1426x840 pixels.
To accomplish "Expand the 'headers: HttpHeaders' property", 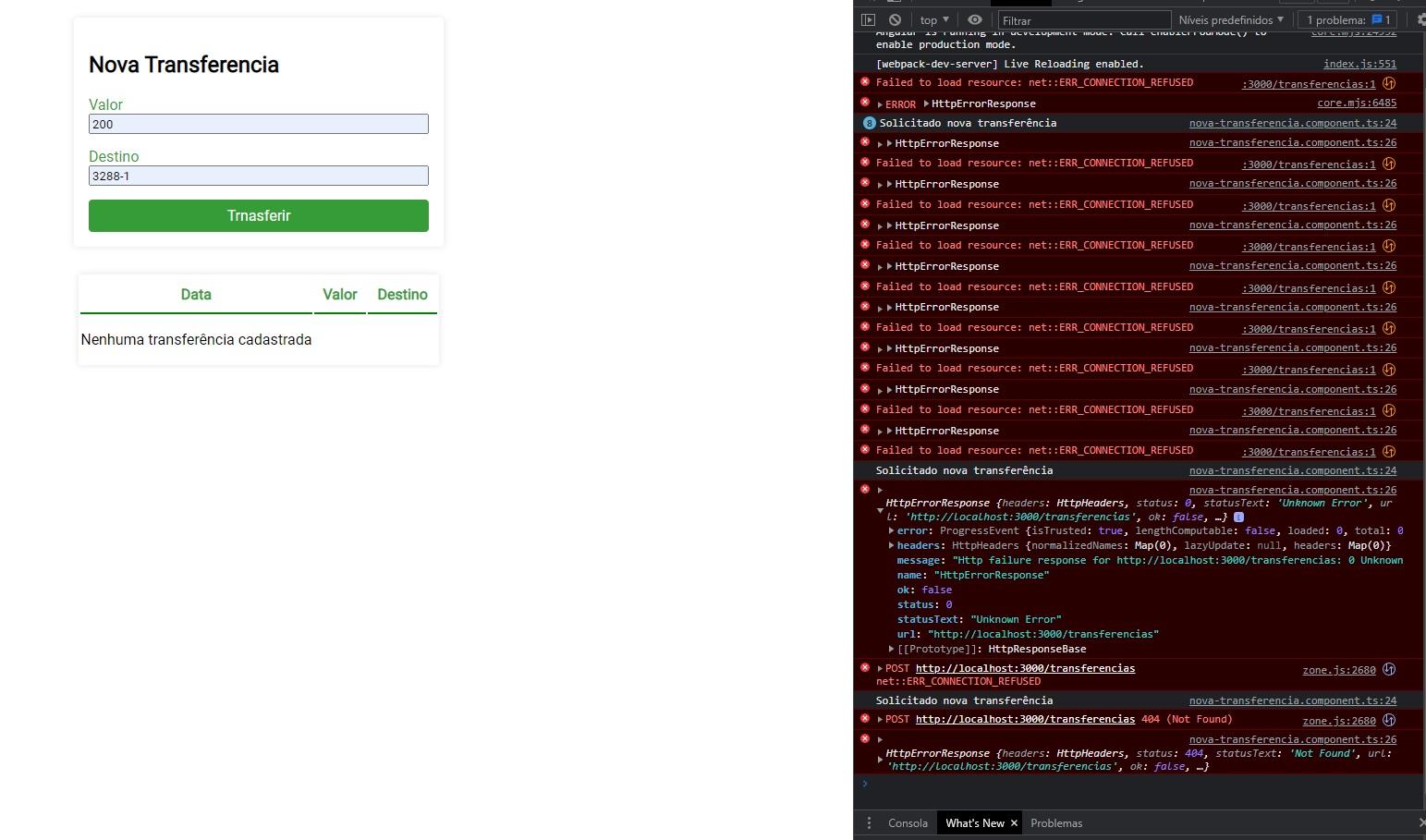I will tap(891, 545).
